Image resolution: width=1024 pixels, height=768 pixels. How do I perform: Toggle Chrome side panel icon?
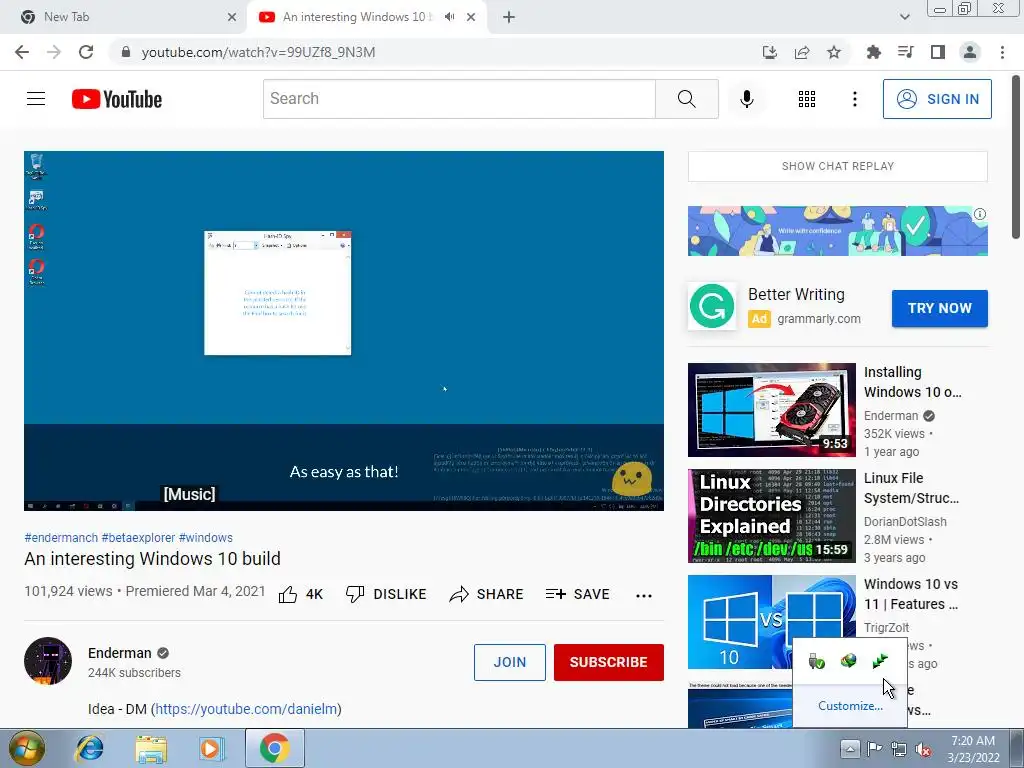[x=938, y=52]
